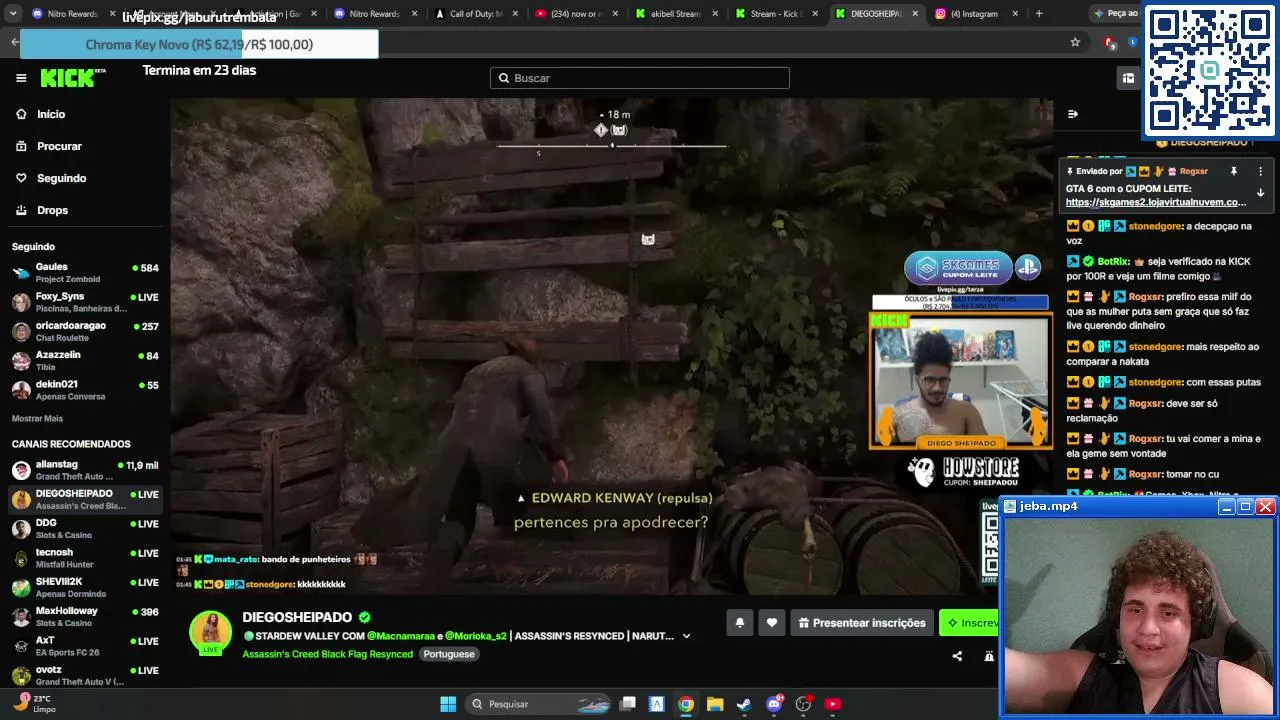The height and width of the screenshot is (720, 1280).
Task: Click stonedgore username in chat
Action: point(1157,227)
